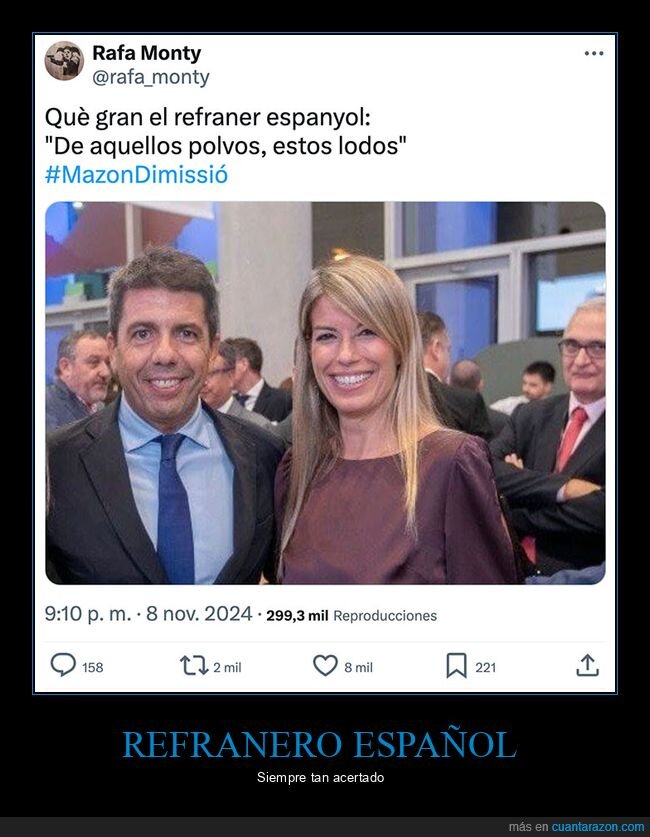Click the 9:10 p. m. timestamp

click(x=88, y=614)
